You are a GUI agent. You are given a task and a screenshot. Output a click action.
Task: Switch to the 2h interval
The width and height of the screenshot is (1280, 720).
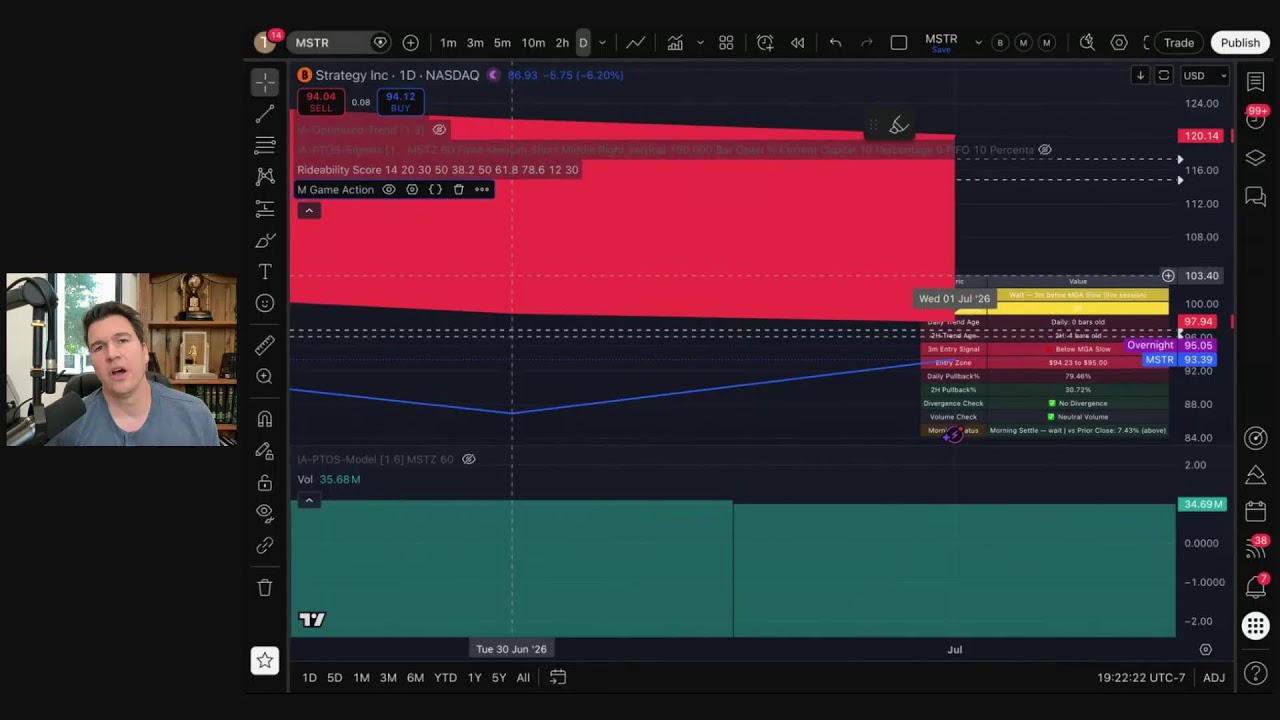click(x=562, y=43)
